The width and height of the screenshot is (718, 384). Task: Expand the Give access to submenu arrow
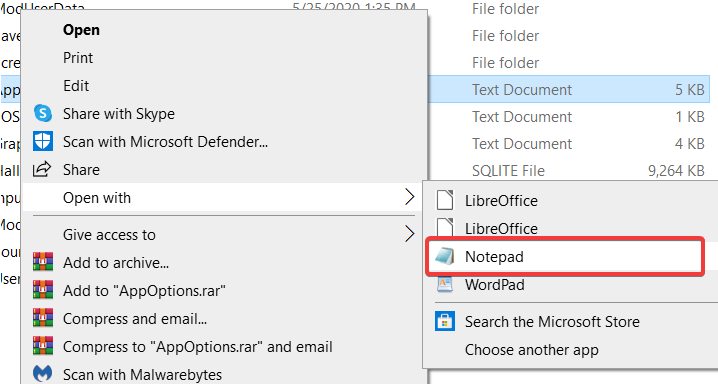pos(409,234)
